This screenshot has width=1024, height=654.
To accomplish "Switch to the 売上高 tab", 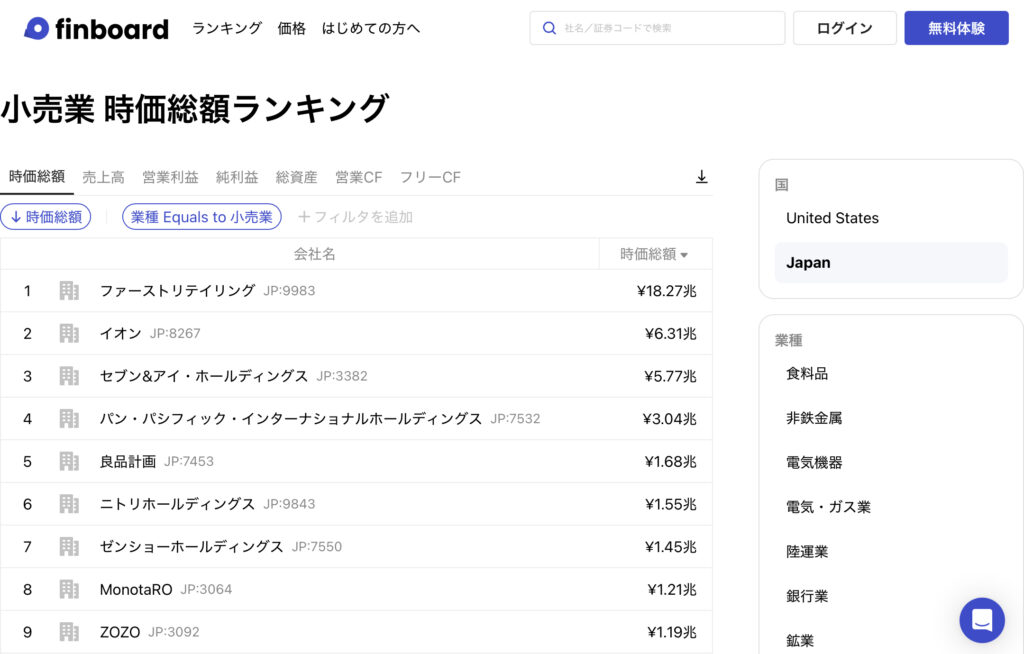I will point(103,177).
